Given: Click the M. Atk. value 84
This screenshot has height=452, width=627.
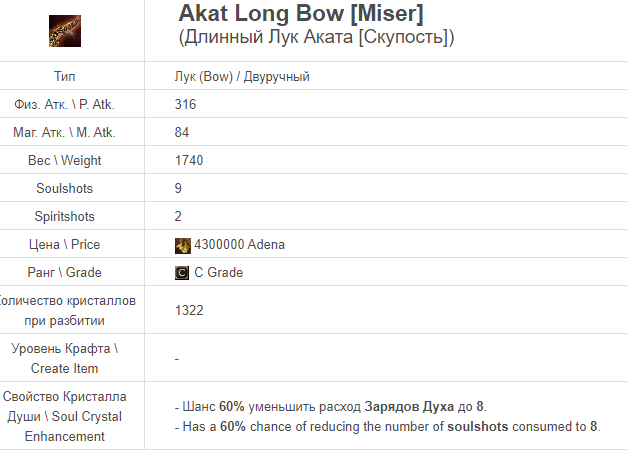Looking at the screenshot, I should coord(182,132).
